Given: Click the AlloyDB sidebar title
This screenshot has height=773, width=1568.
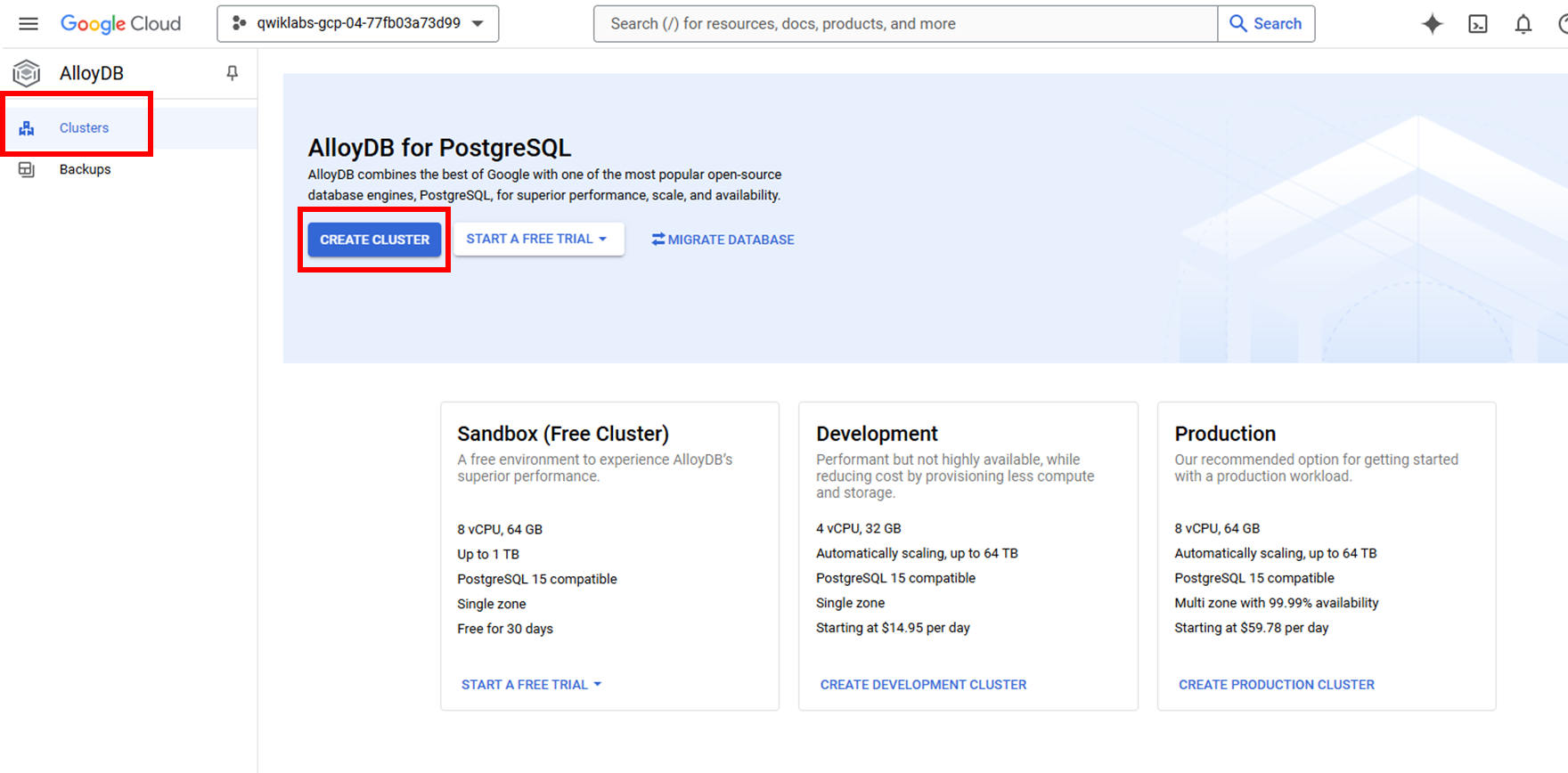Looking at the screenshot, I should pos(92,73).
